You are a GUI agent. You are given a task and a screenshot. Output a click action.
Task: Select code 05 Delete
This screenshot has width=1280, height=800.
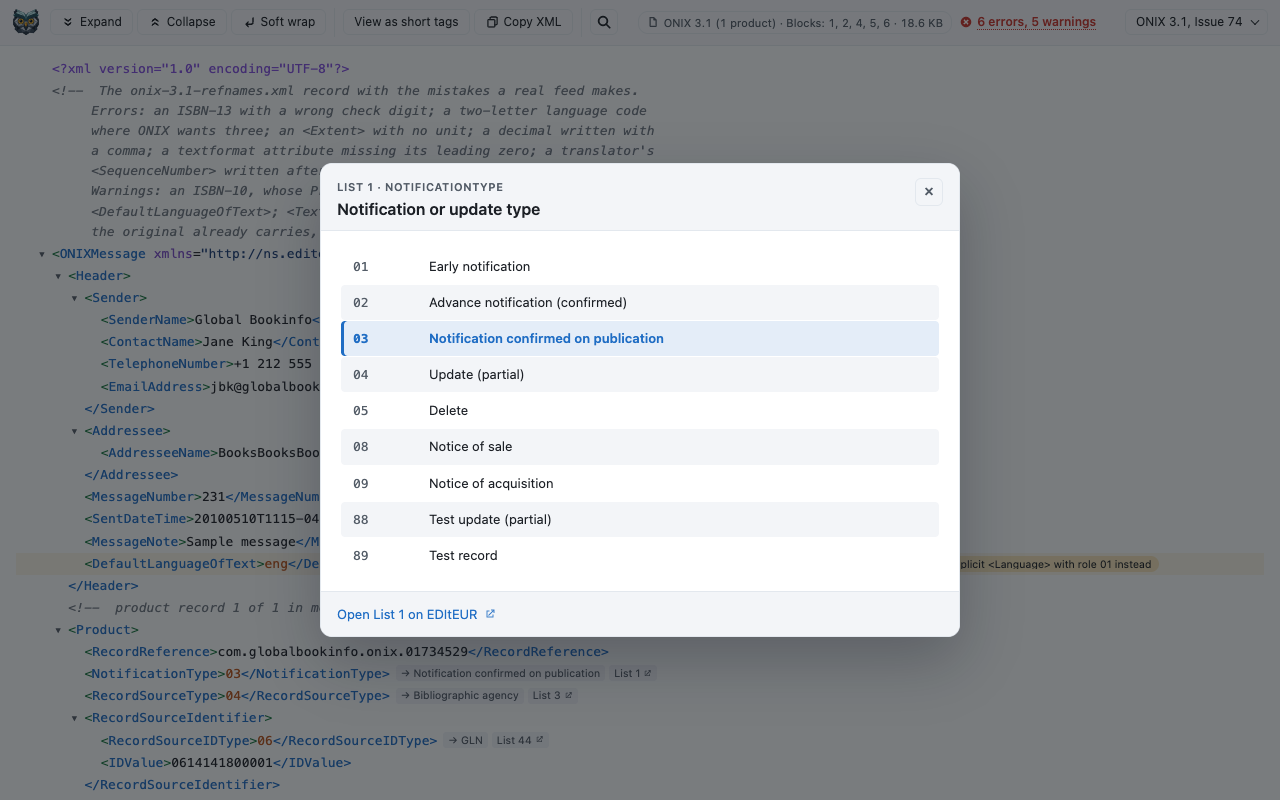640,411
